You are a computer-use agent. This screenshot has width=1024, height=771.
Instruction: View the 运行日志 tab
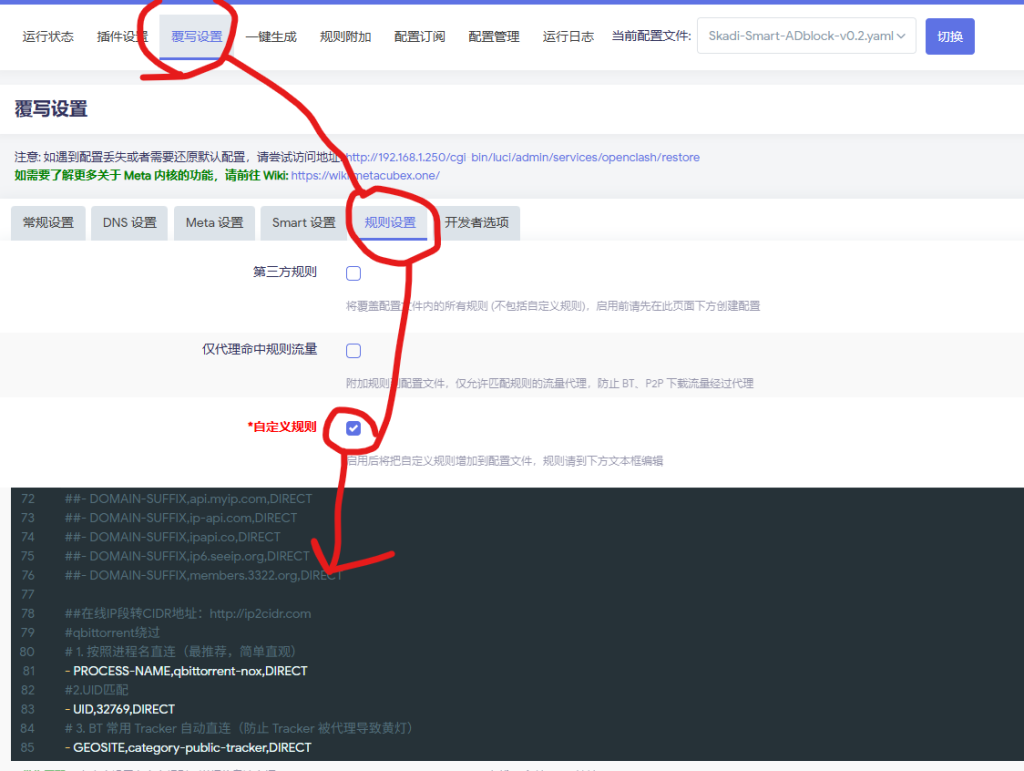(x=568, y=37)
